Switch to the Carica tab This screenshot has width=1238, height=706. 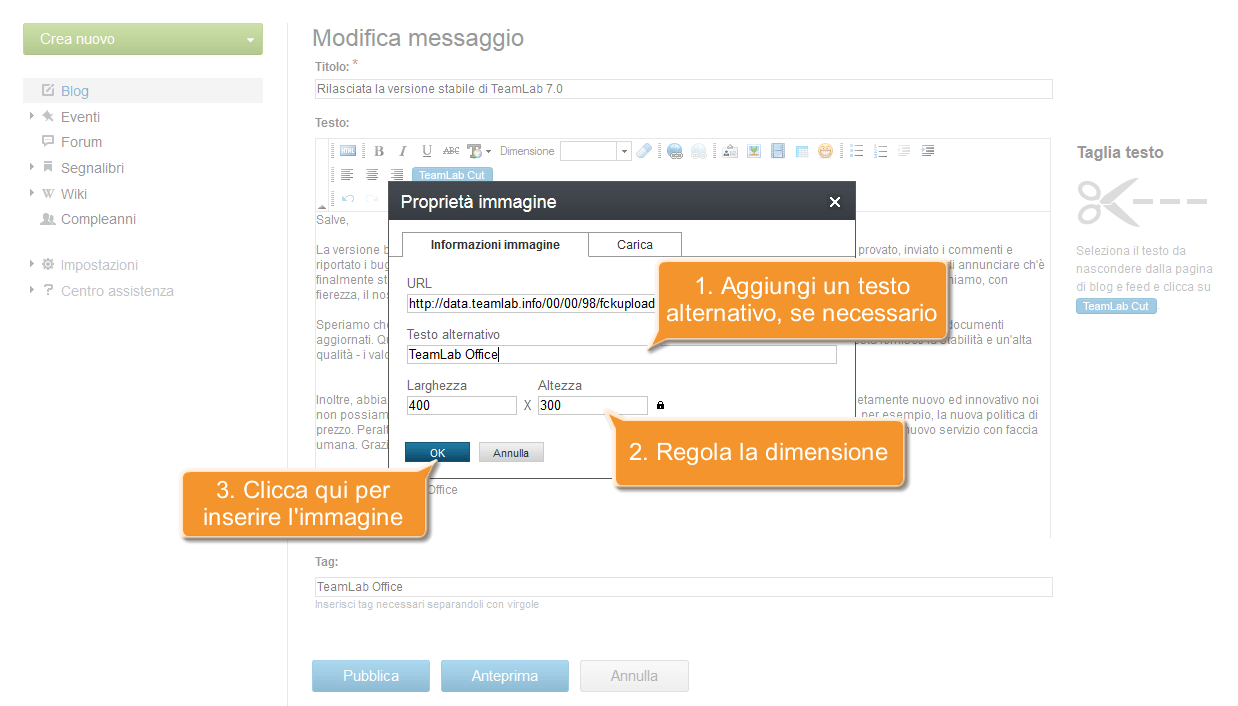tap(635, 244)
